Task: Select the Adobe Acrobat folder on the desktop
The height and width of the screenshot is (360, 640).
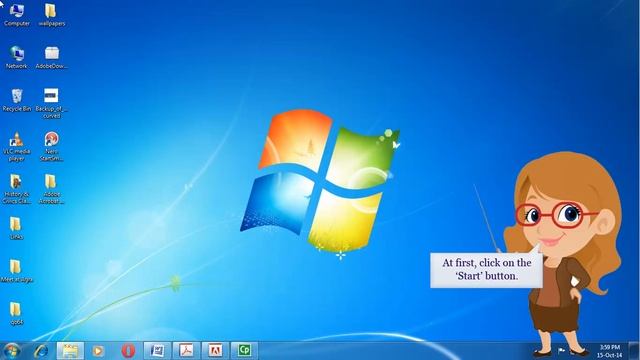Action: [x=51, y=189]
